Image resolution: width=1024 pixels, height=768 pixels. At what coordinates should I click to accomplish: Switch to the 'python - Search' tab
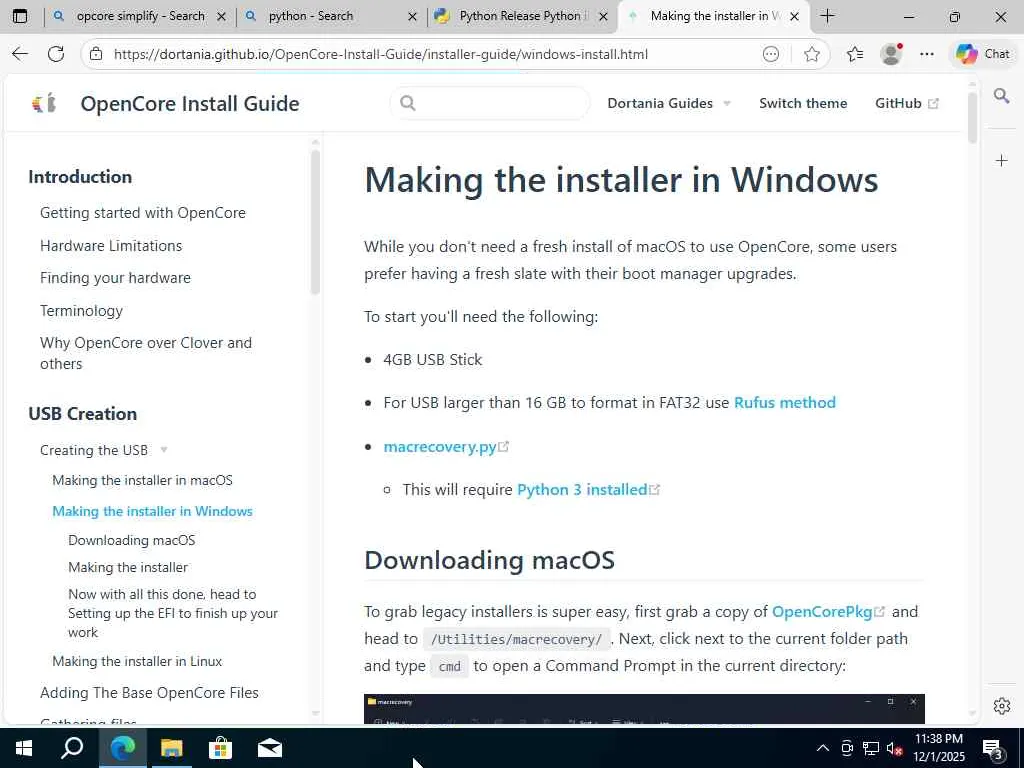[x=310, y=16]
